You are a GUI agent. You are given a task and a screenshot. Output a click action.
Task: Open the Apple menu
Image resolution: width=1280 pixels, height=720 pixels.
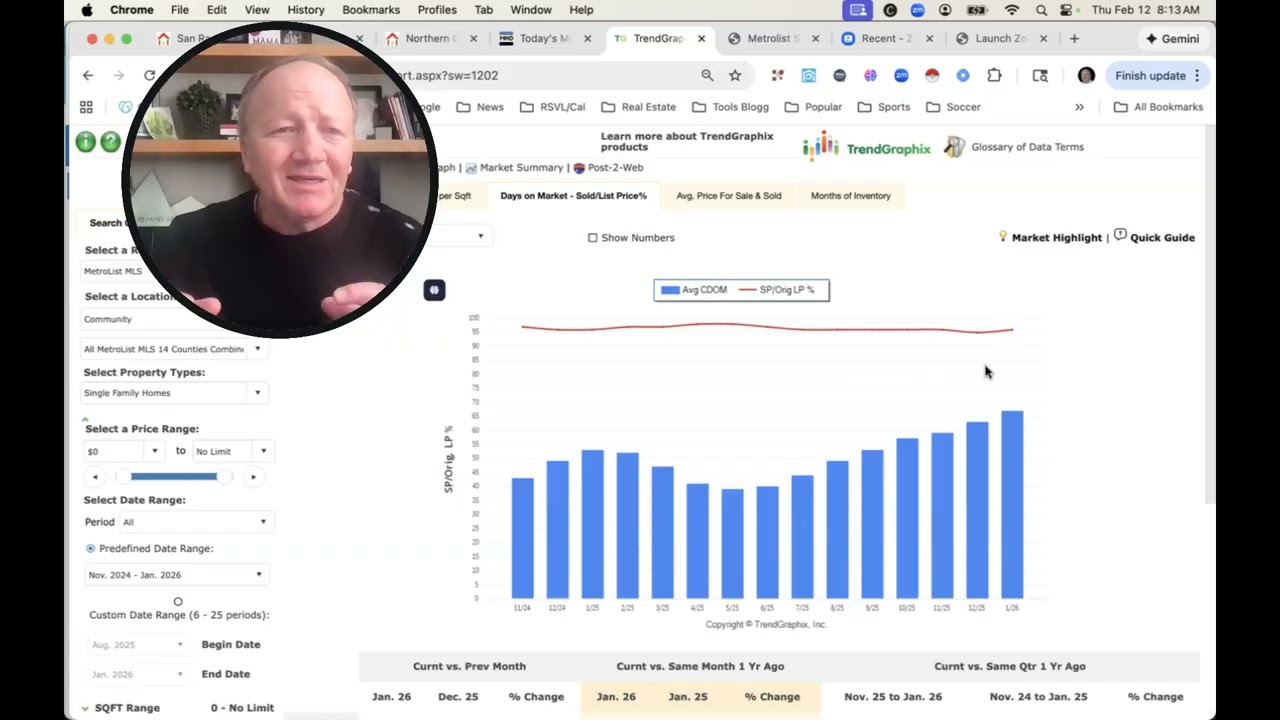tap(87, 10)
